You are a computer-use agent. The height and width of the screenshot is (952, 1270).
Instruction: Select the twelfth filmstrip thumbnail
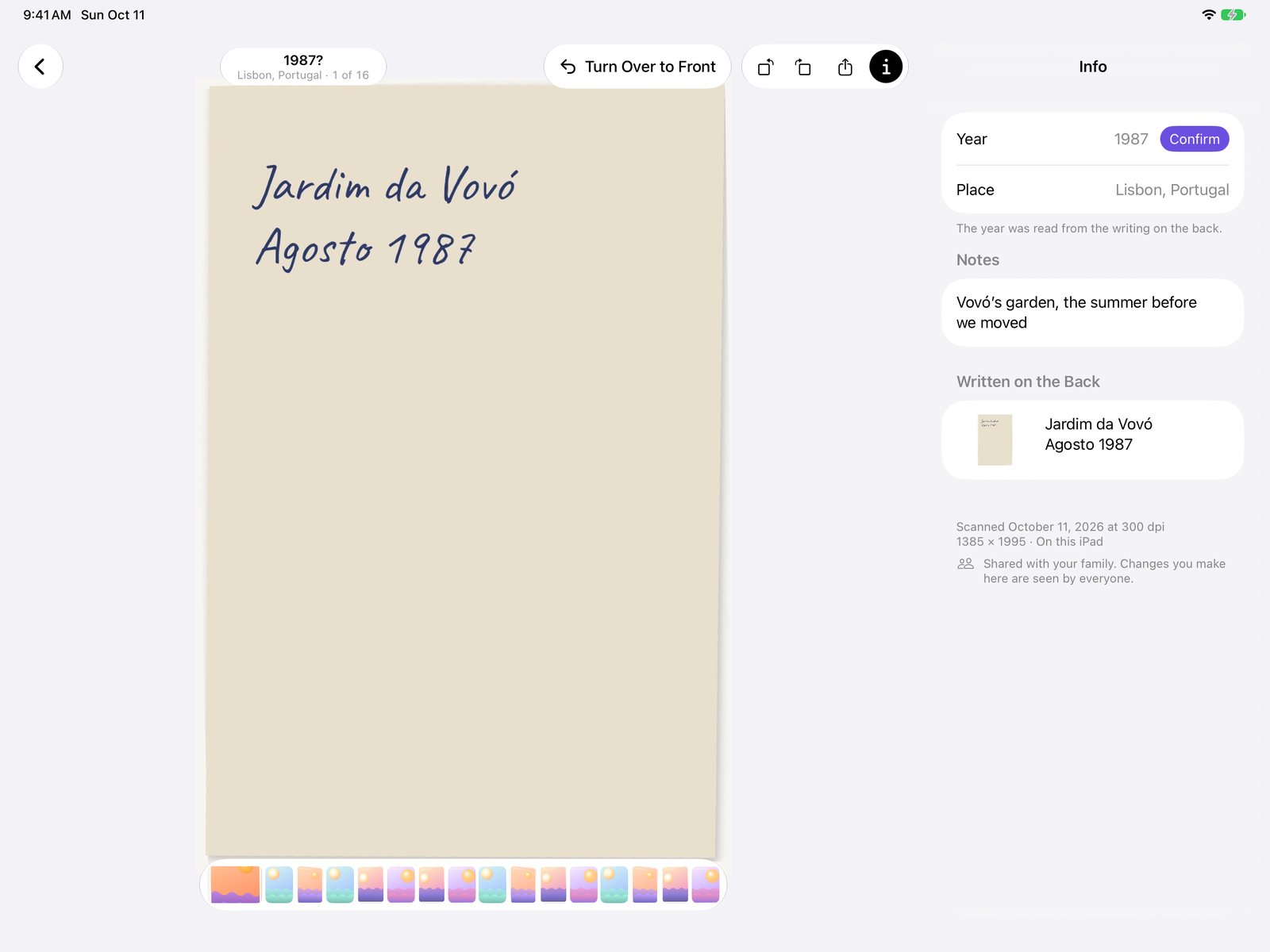[583, 885]
